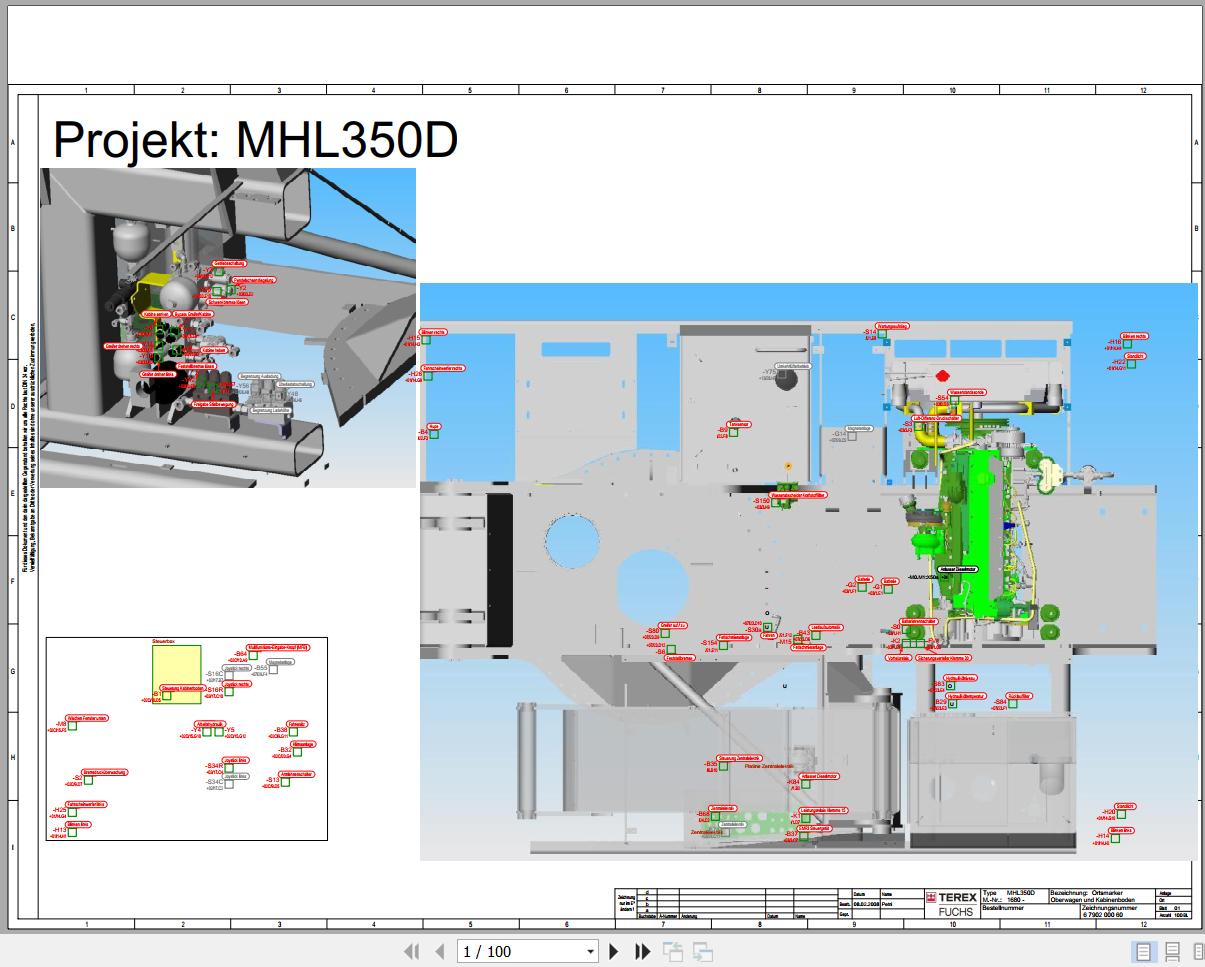The height and width of the screenshot is (967, 1205).
Task: Click the Projekt: MHL350D title
Action: (x=255, y=140)
